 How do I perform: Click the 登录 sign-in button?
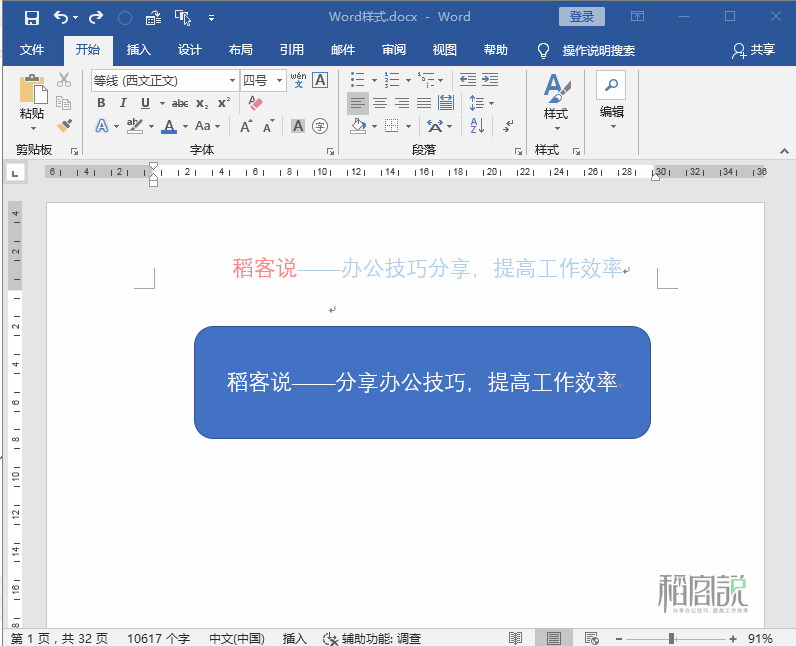point(582,17)
